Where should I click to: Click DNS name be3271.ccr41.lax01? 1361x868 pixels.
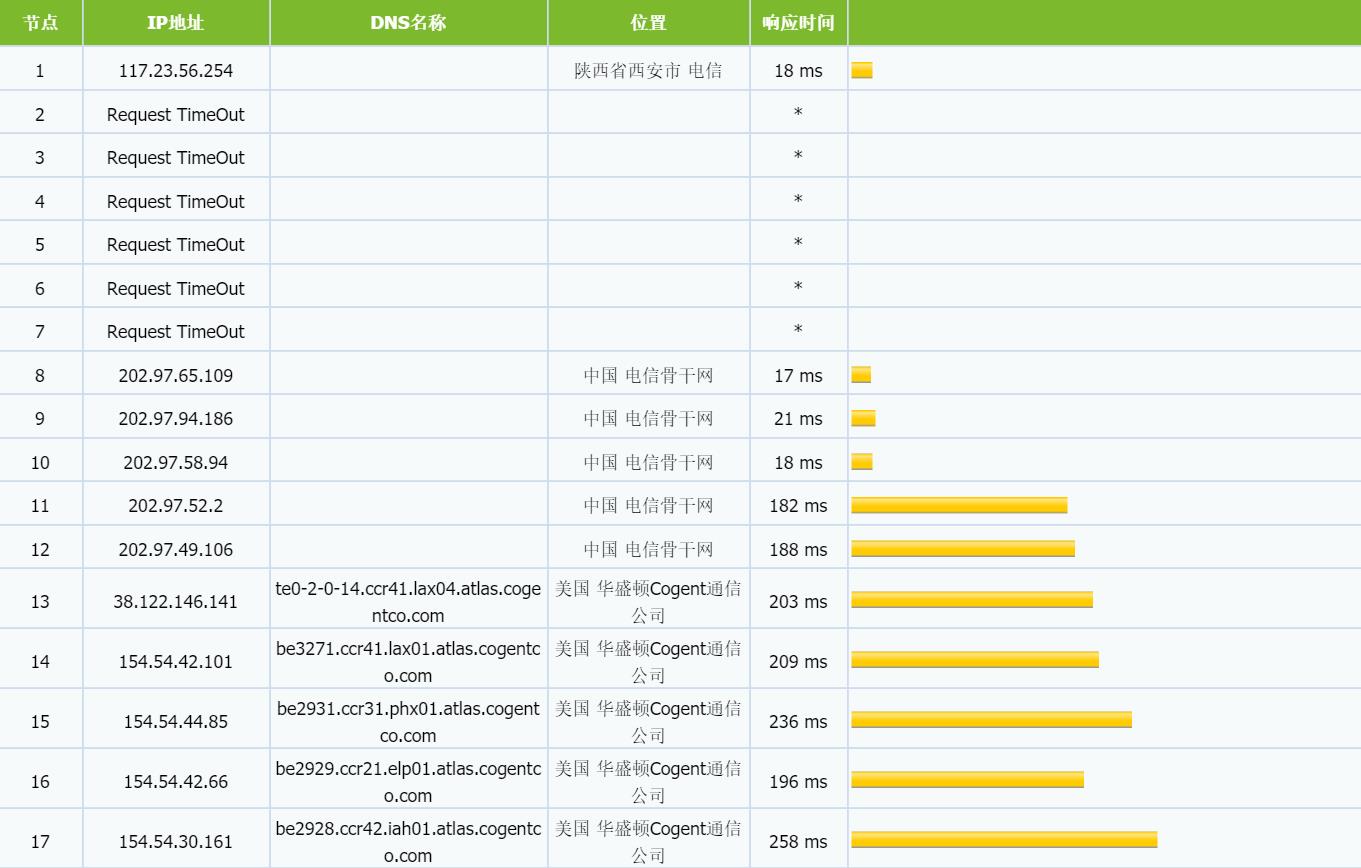point(408,662)
